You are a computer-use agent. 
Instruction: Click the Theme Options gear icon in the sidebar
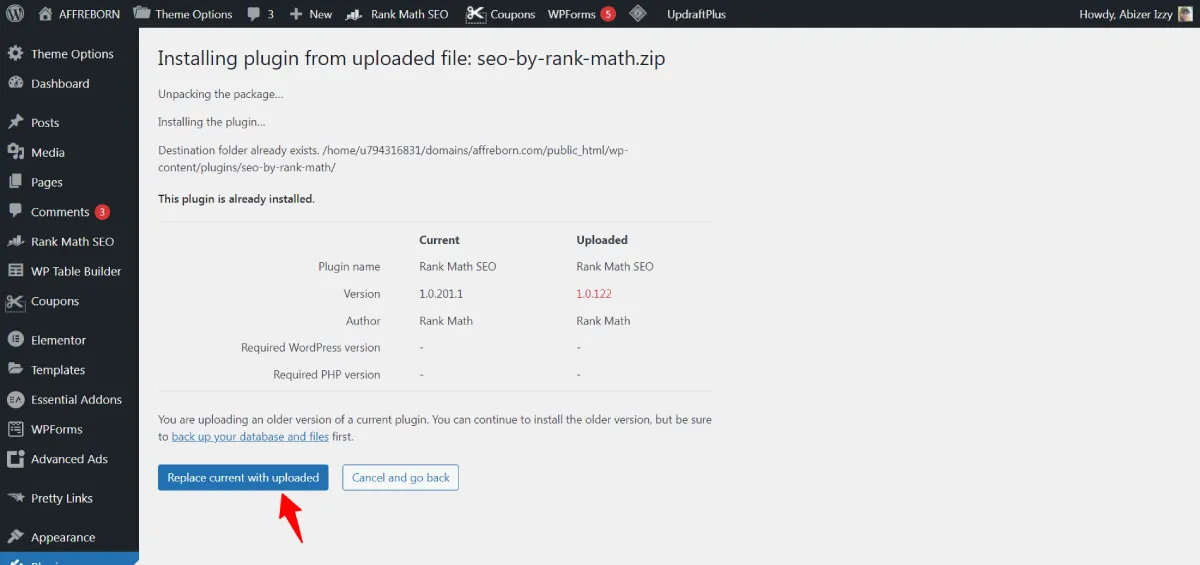[x=15, y=54]
